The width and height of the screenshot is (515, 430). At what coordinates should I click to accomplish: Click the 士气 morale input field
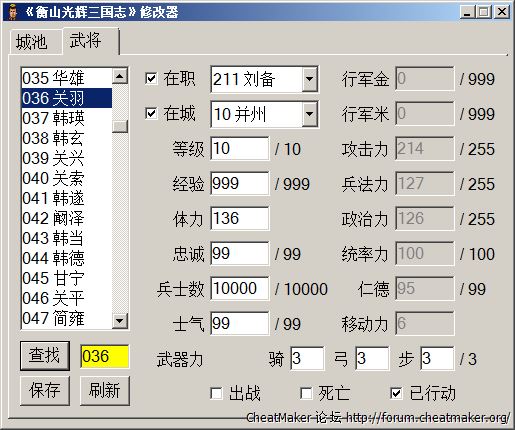[240, 324]
